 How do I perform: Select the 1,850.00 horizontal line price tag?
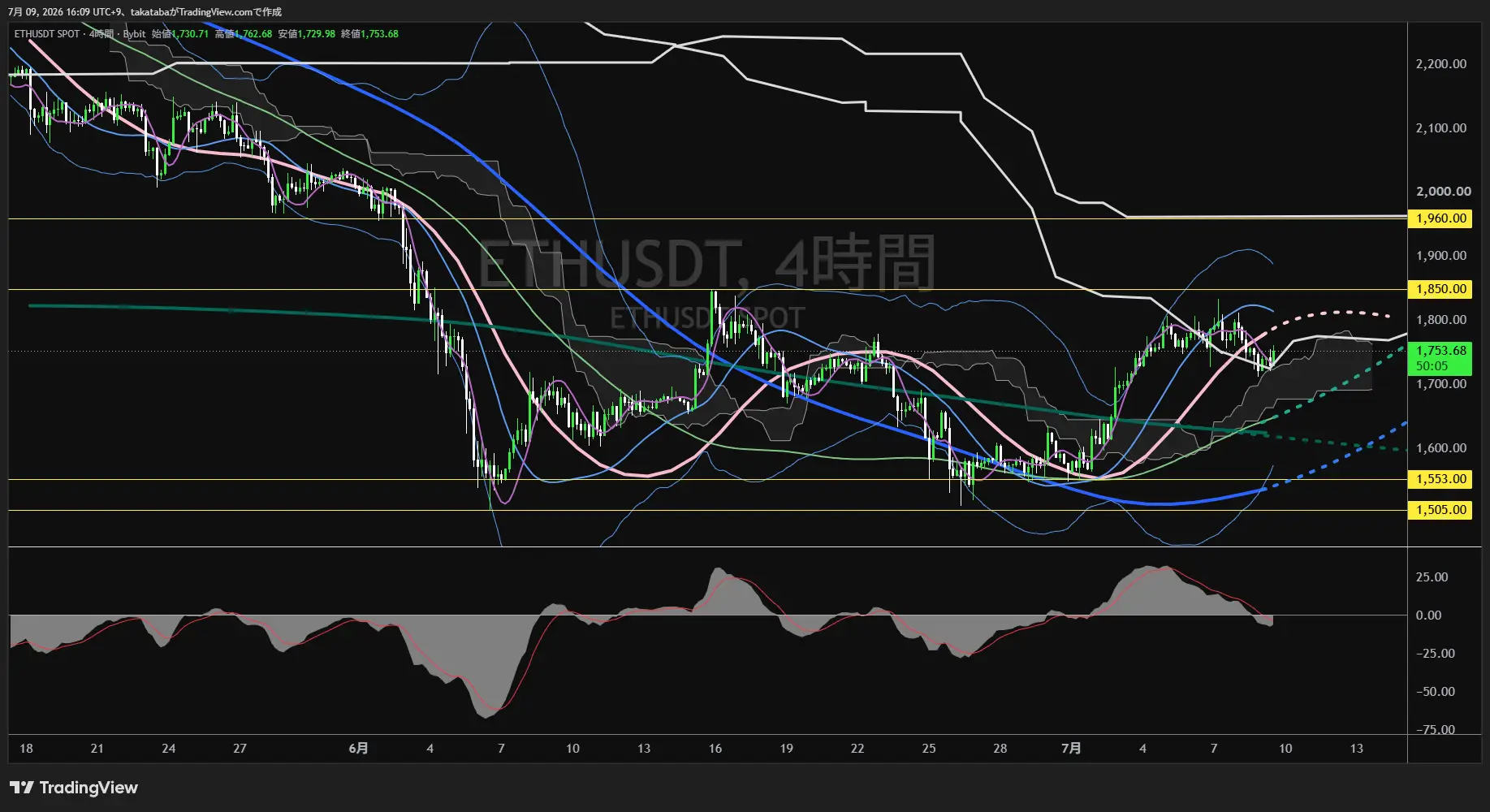[1440, 289]
